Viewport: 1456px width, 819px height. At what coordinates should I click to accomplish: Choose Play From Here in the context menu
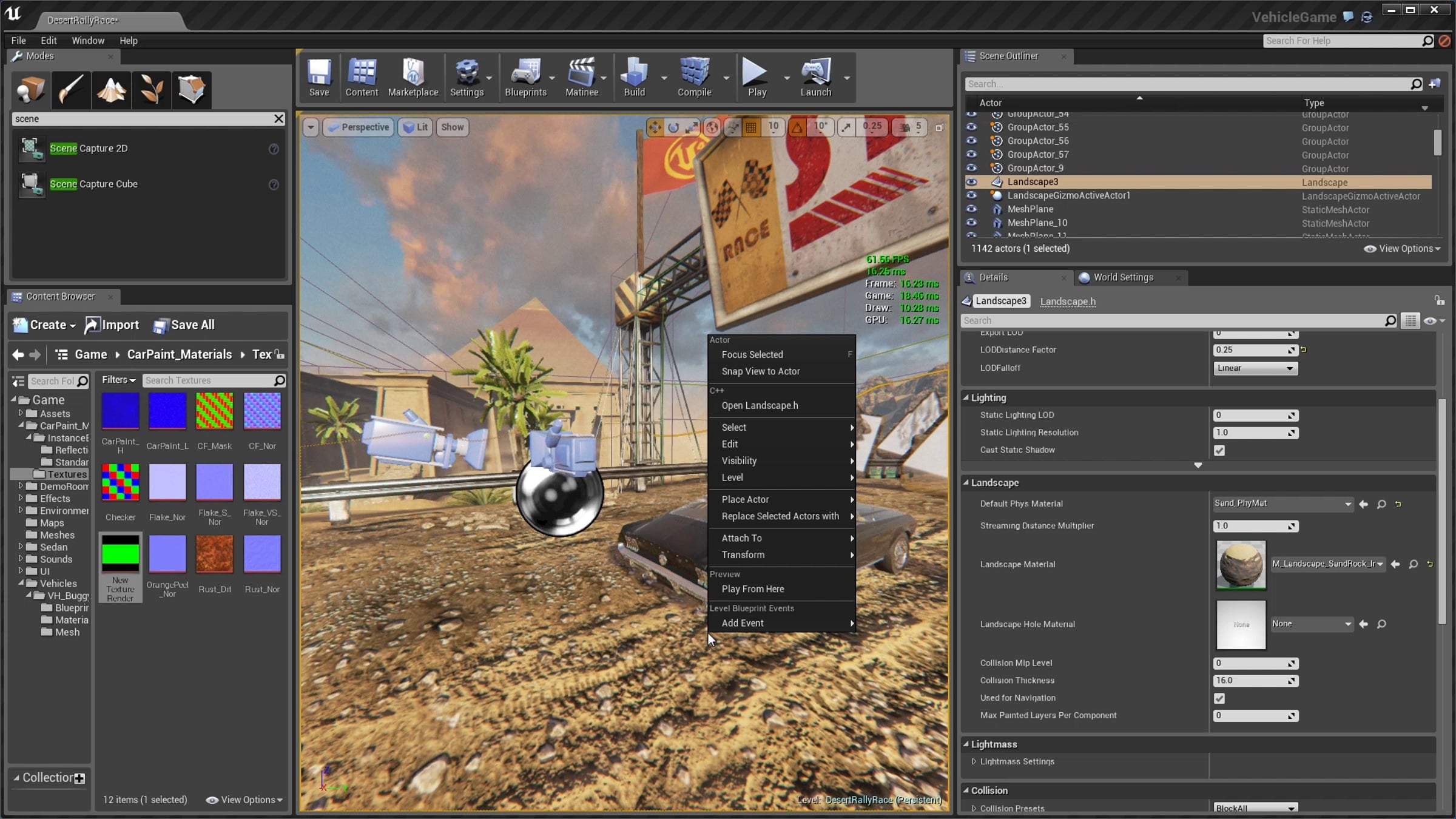(752, 589)
